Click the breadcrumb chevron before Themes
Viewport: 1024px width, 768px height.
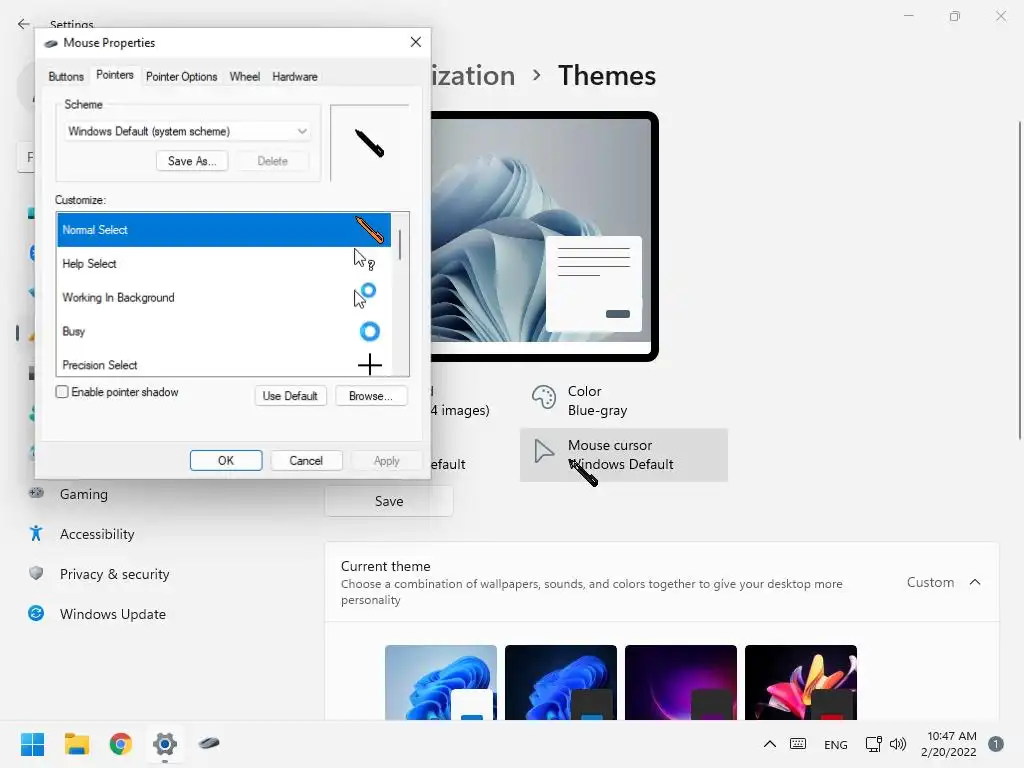pos(536,76)
